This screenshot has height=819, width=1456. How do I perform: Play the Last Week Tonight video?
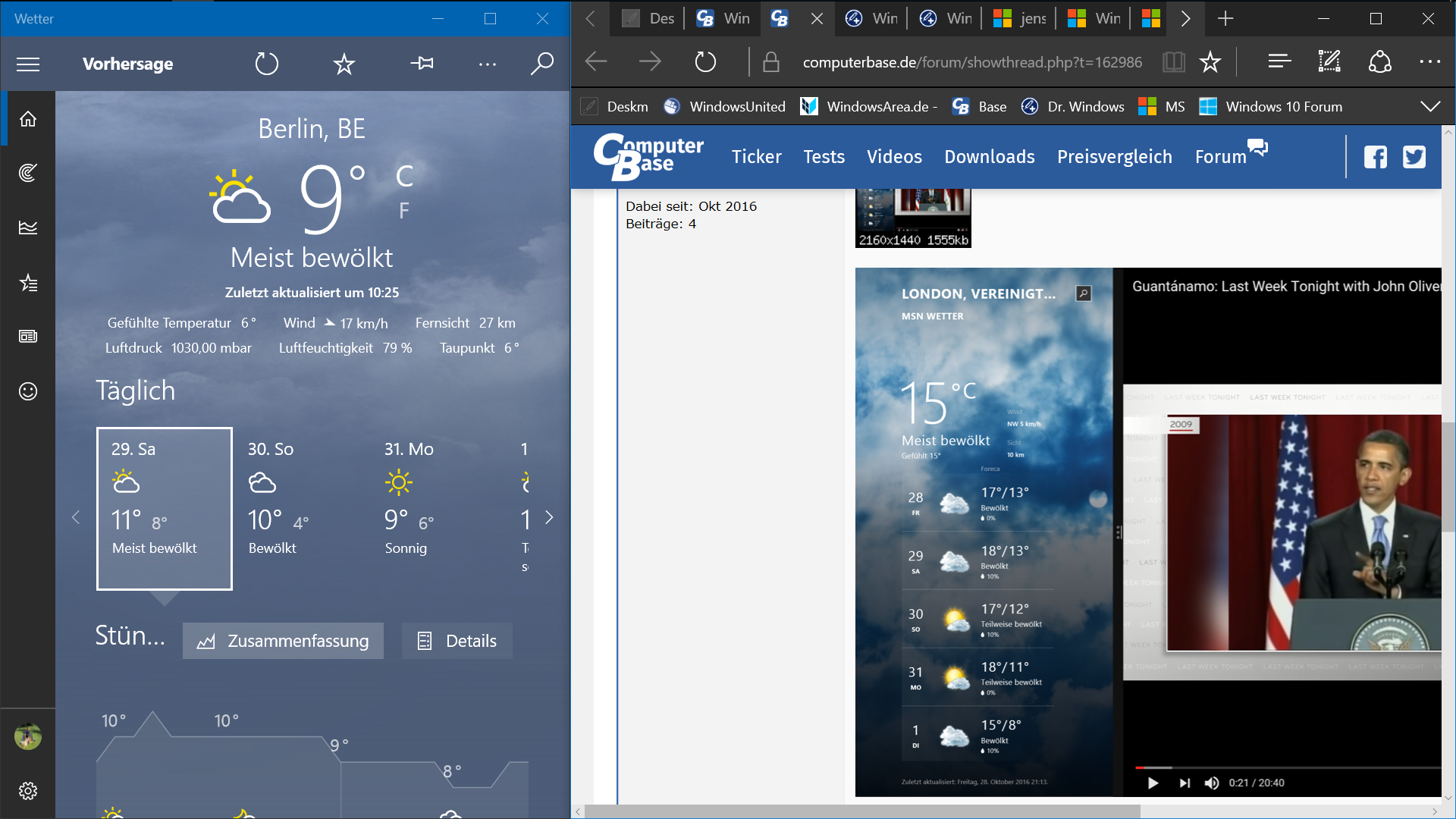coord(1153,783)
